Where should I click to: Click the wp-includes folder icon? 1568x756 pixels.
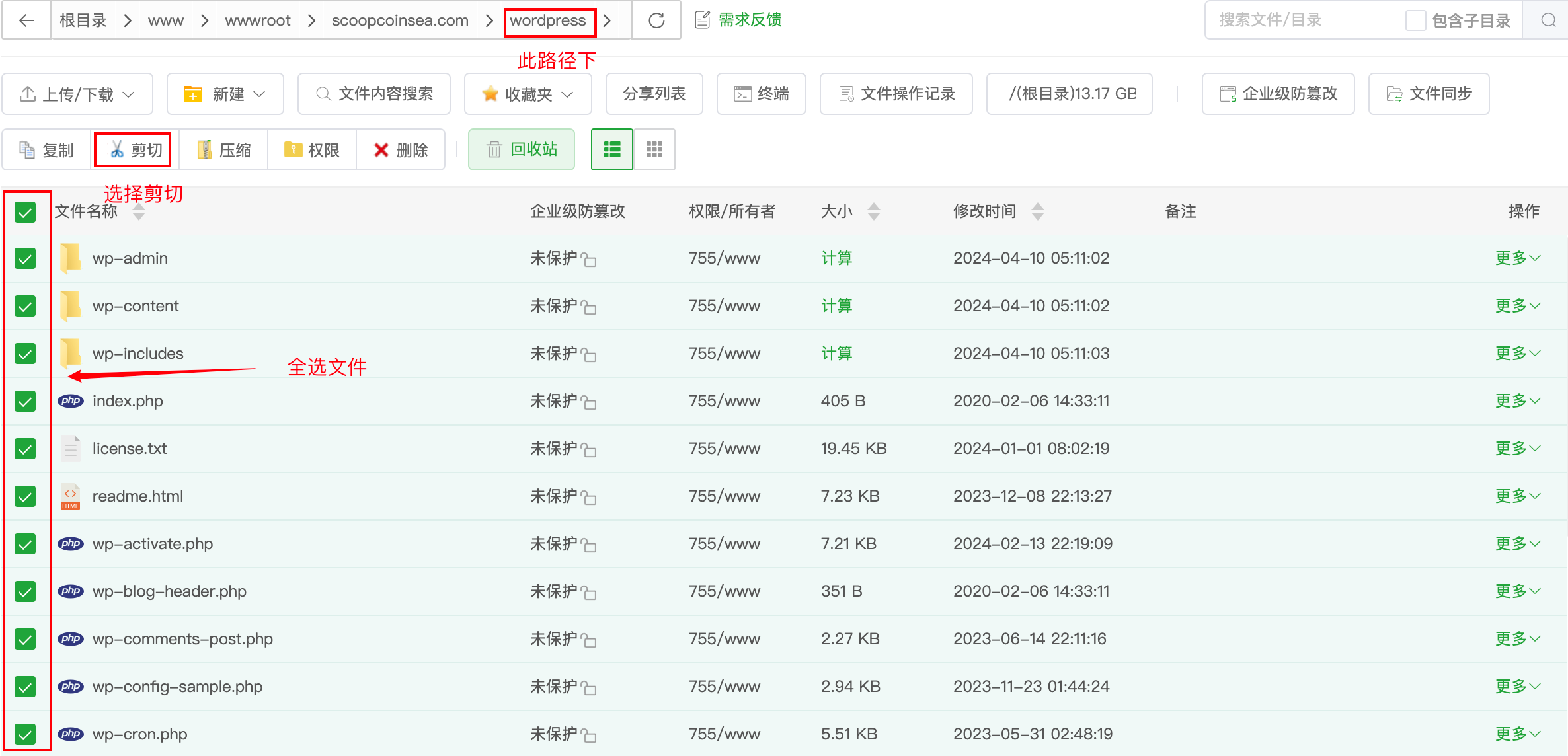(70, 354)
